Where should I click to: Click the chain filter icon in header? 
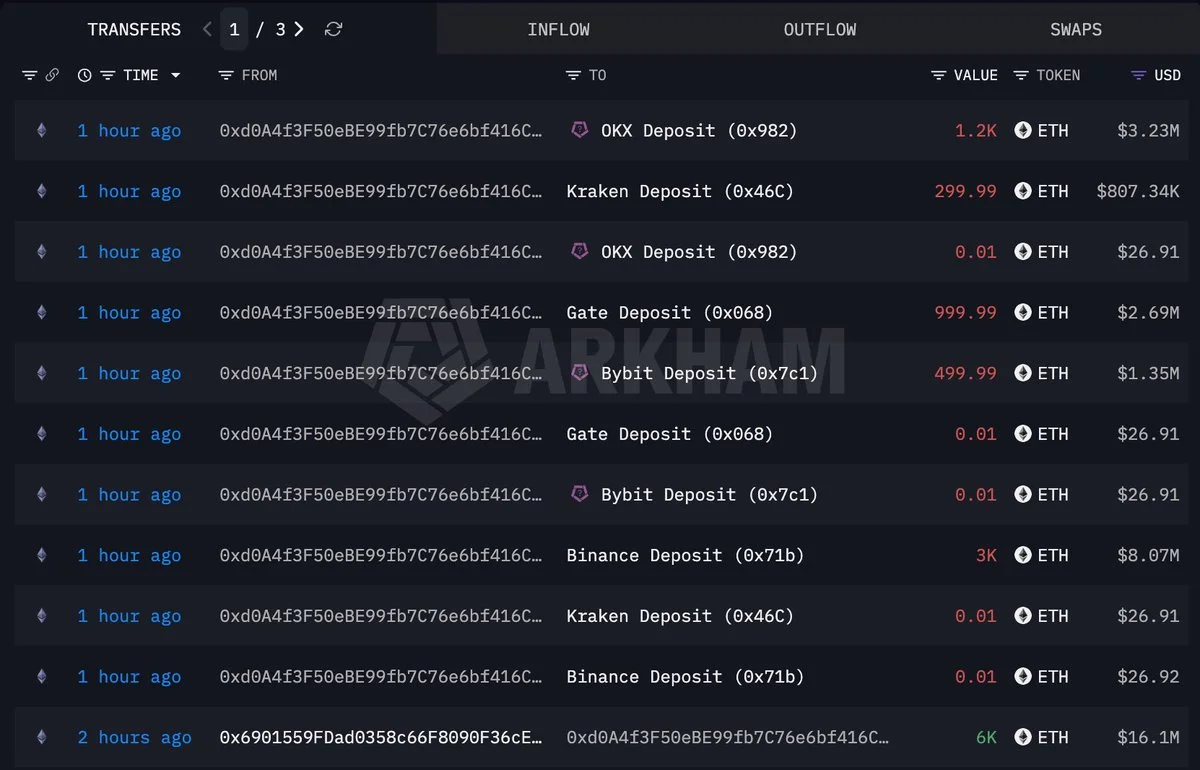[x=29, y=75]
